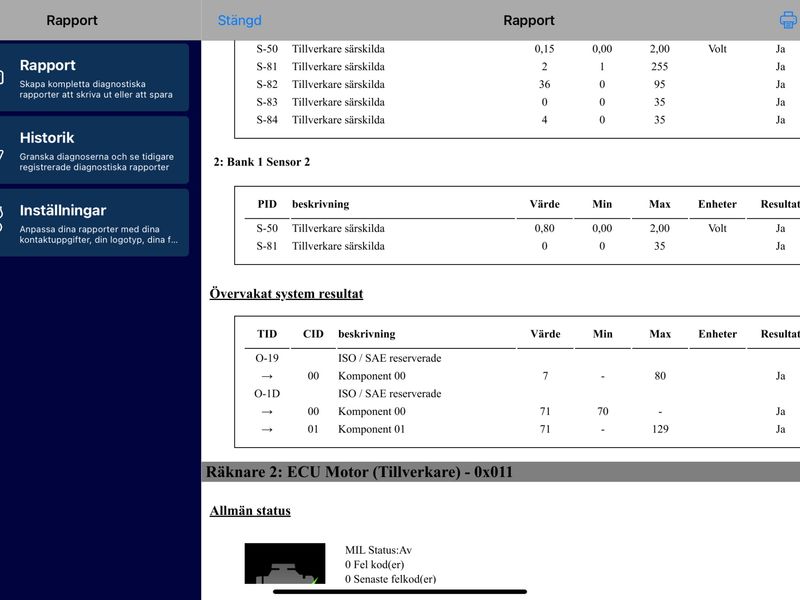Click the home indicator bar at bottom
The width and height of the screenshot is (800, 600).
point(400,592)
